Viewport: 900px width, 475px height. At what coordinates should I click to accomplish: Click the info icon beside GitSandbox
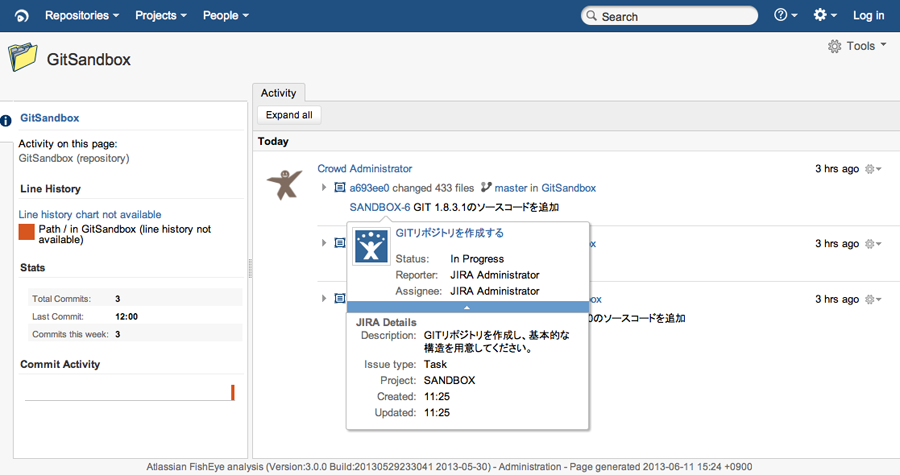point(6,120)
